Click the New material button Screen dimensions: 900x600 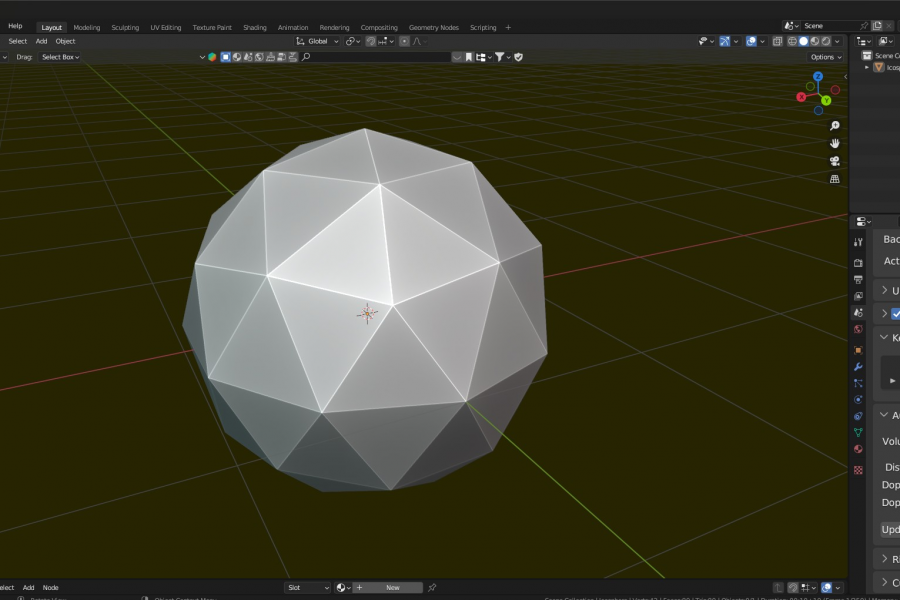[x=392, y=588]
